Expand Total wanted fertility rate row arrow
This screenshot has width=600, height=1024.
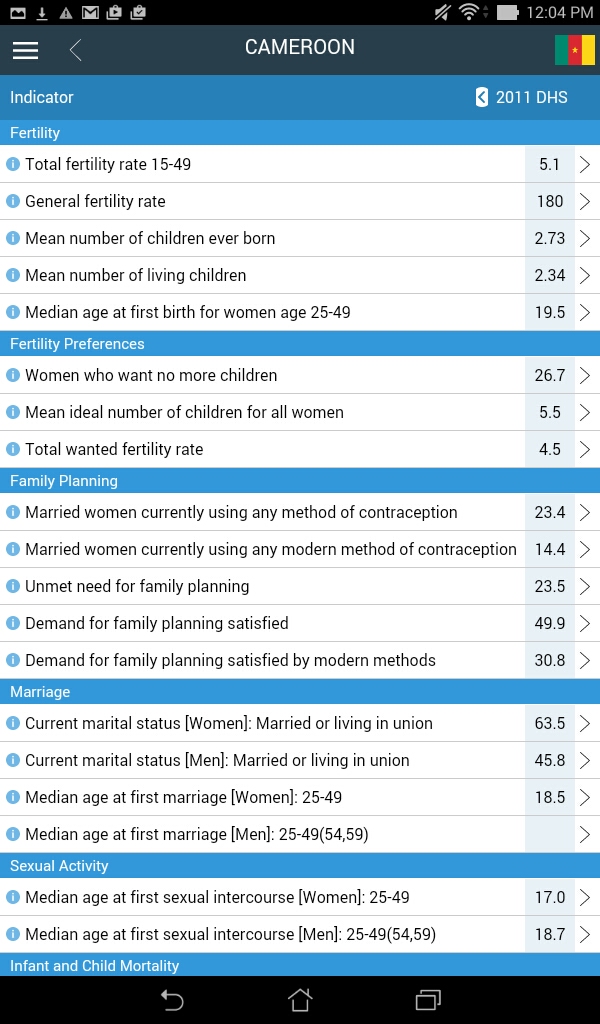[585, 449]
